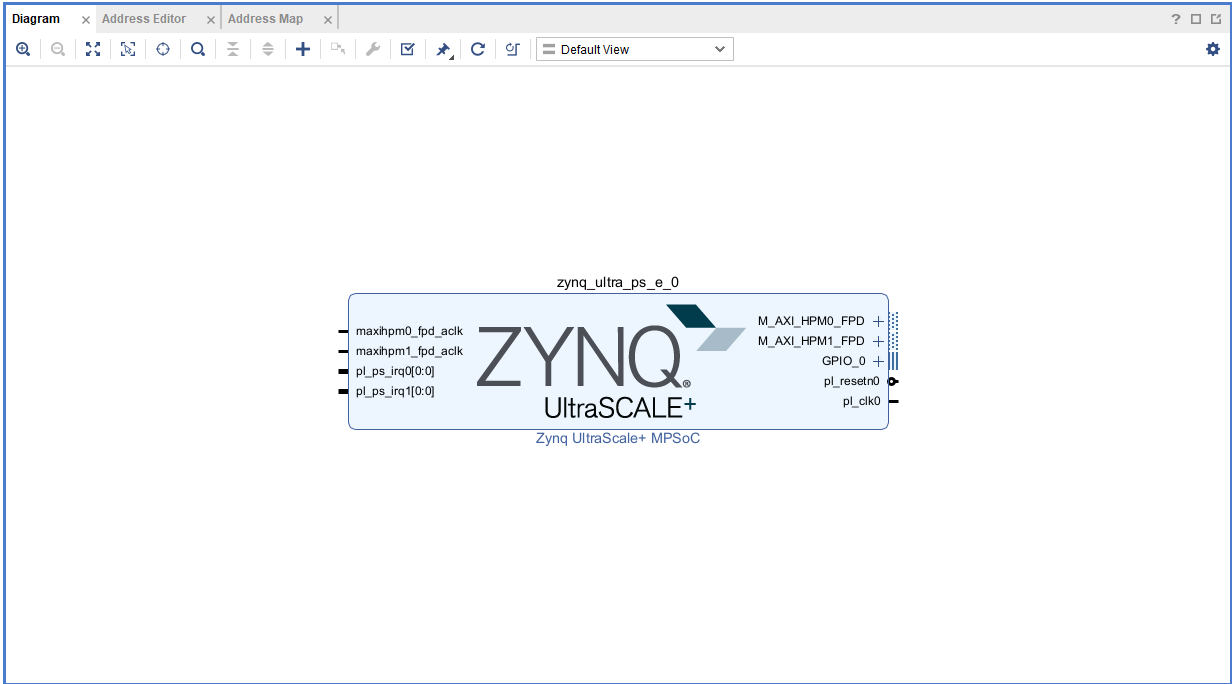
Task: Click the Regenerate Layout refresh icon
Action: pyautogui.click(x=478, y=49)
